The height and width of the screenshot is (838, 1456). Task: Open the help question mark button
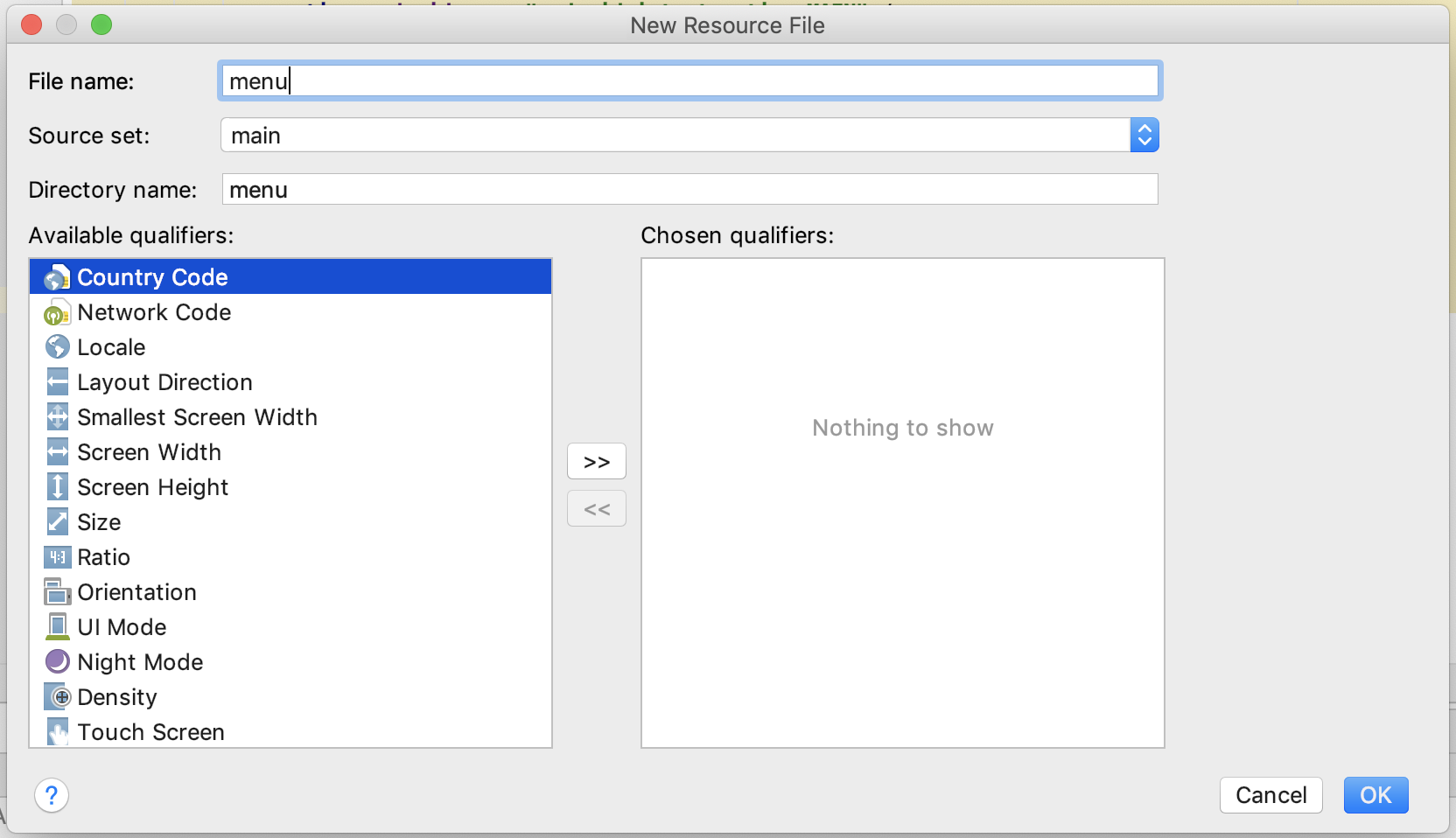click(x=52, y=795)
